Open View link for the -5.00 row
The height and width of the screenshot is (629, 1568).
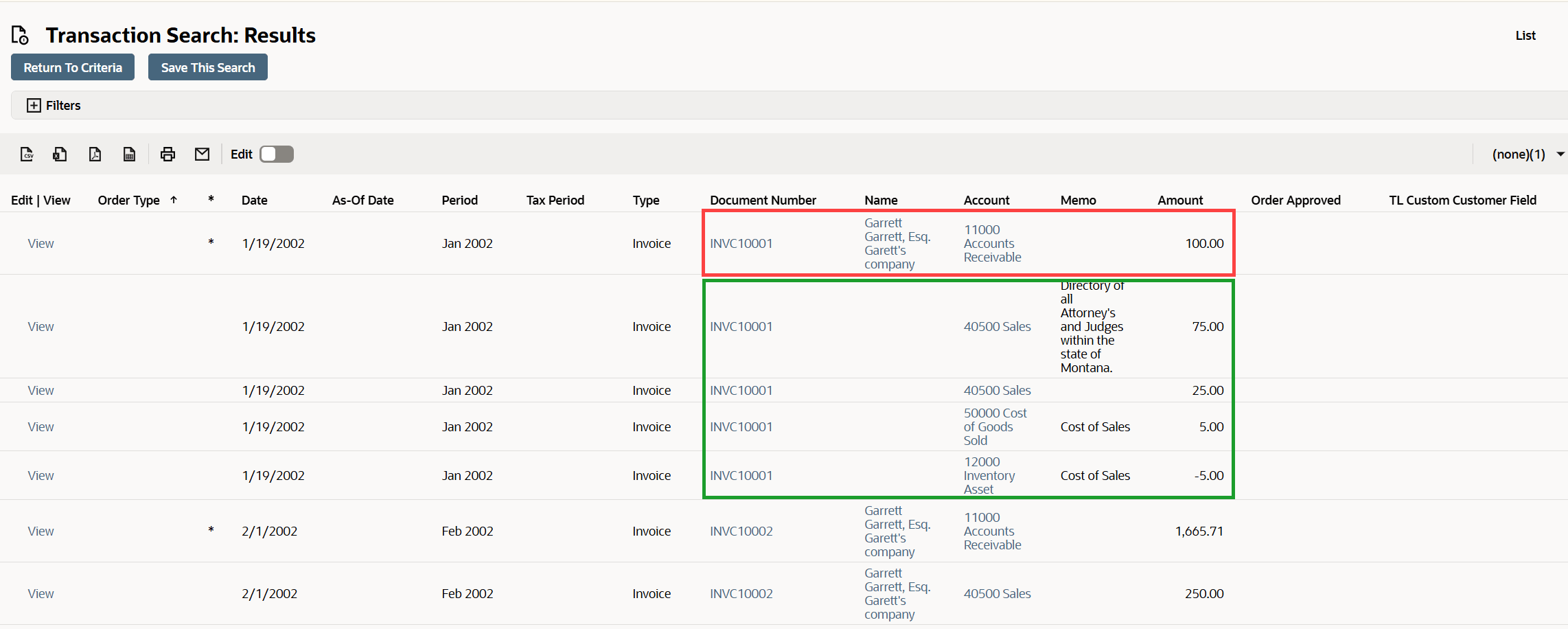click(x=41, y=476)
